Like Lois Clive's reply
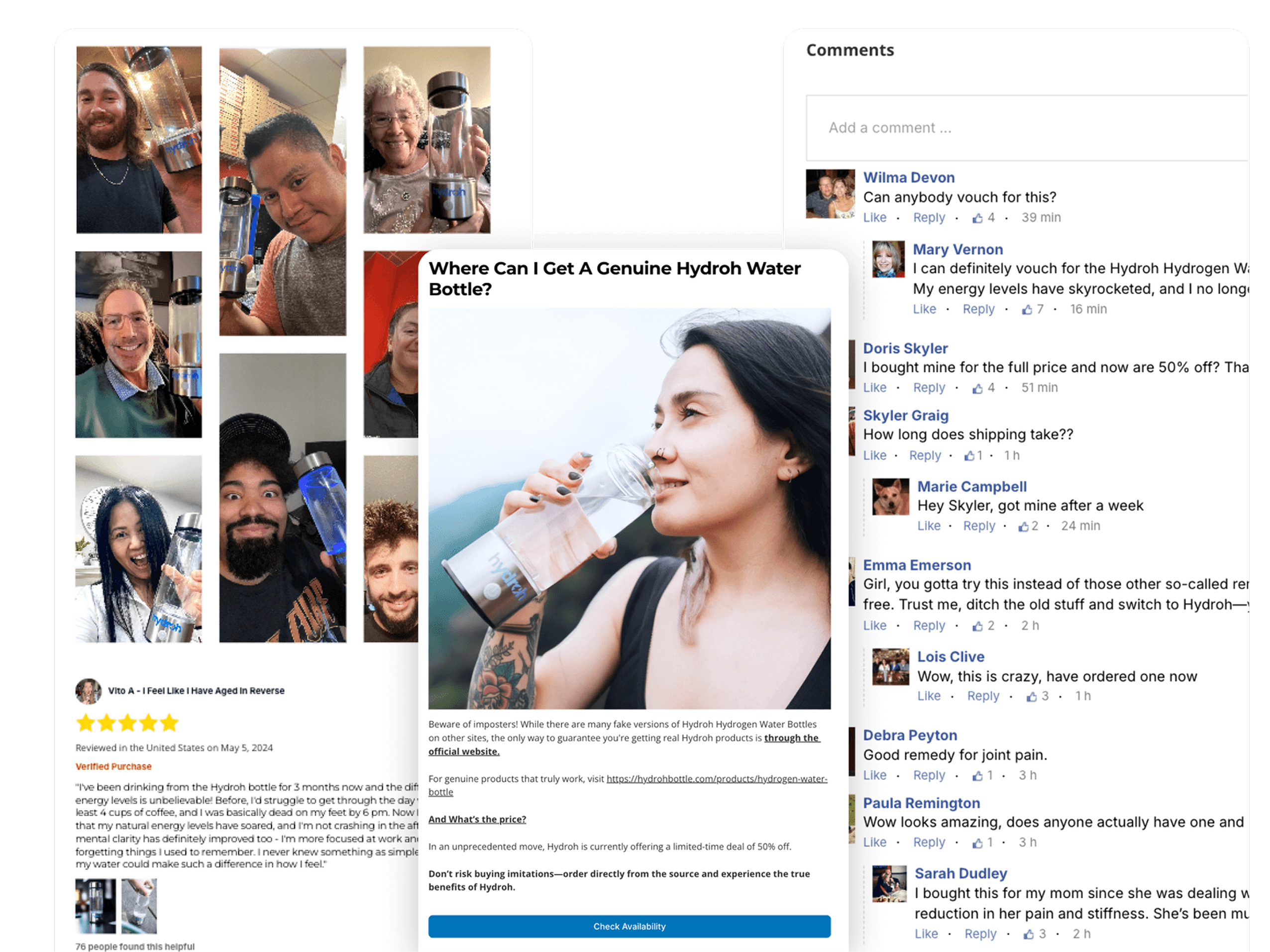The height and width of the screenshot is (952, 1270). click(x=929, y=696)
